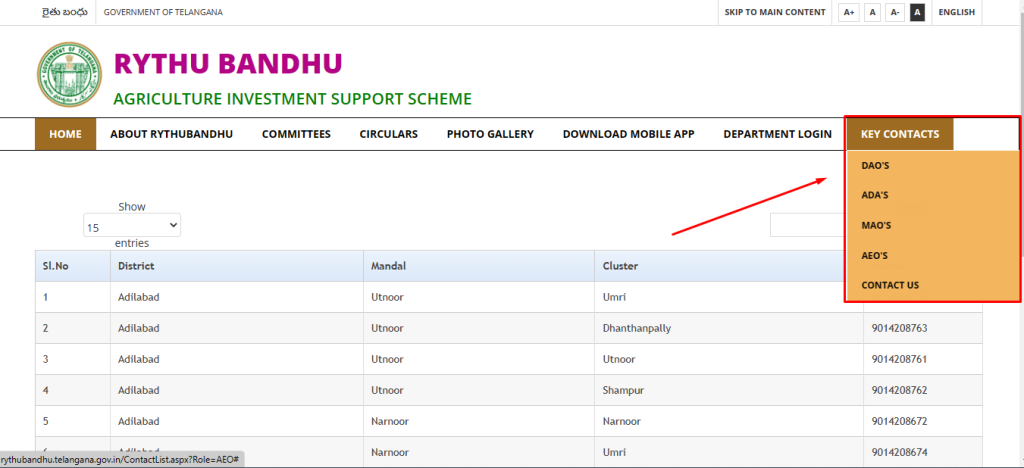Select DAO'S from Key Contacts dropdown
Viewport: 1024px width, 468px height.
875,166
